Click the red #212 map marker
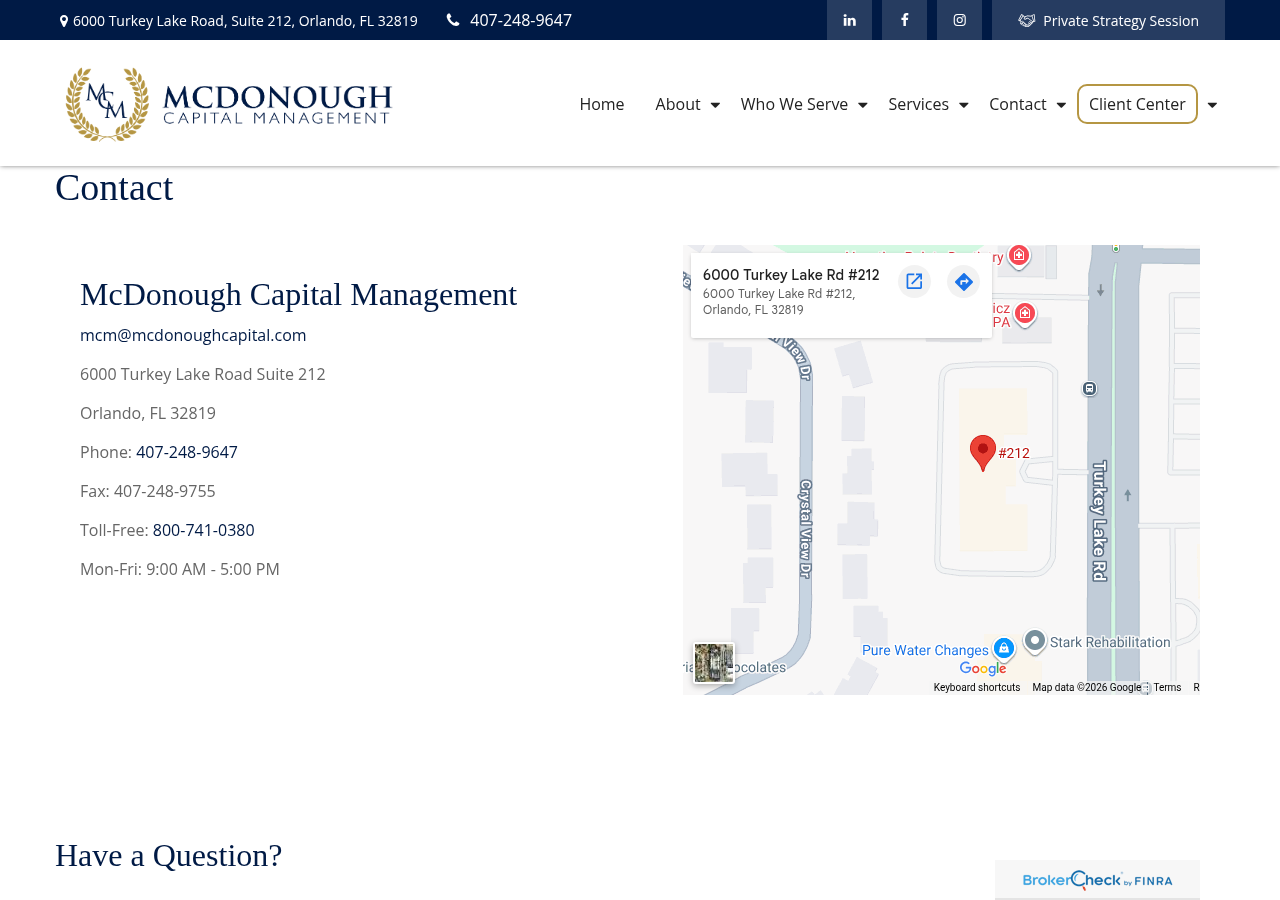1280x900 pixels. point(983,453)
